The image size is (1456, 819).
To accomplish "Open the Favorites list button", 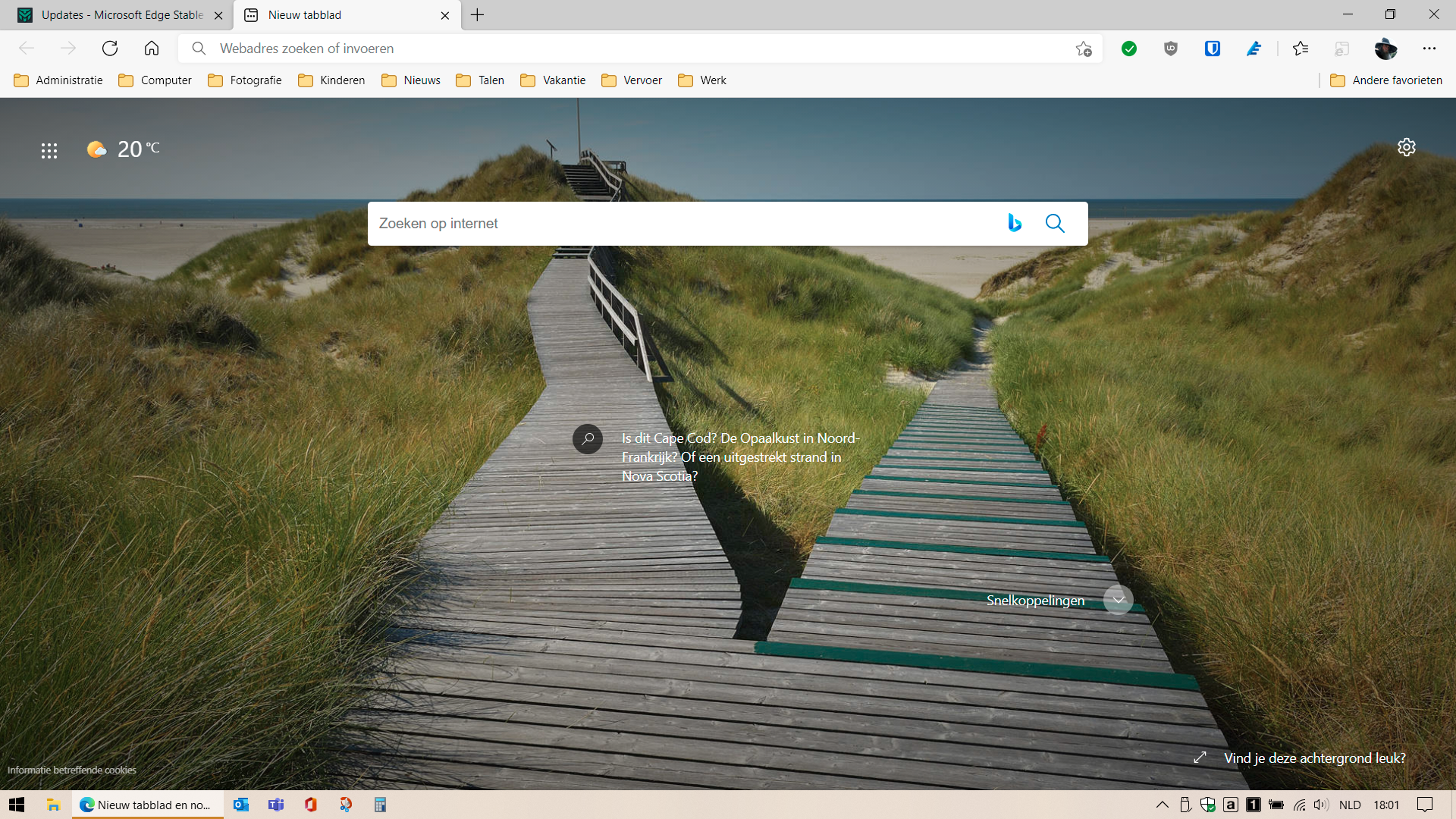I will pos(1301,49).
